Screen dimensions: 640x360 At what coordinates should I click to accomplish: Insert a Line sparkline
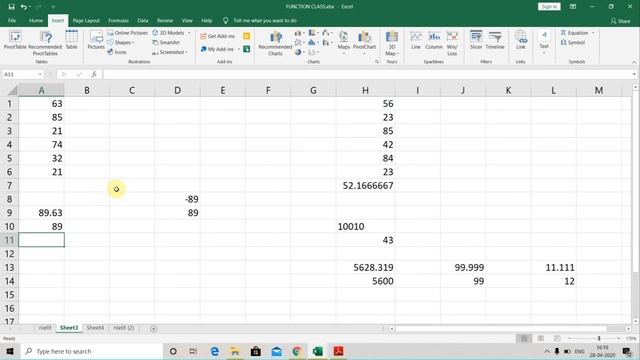416,40
